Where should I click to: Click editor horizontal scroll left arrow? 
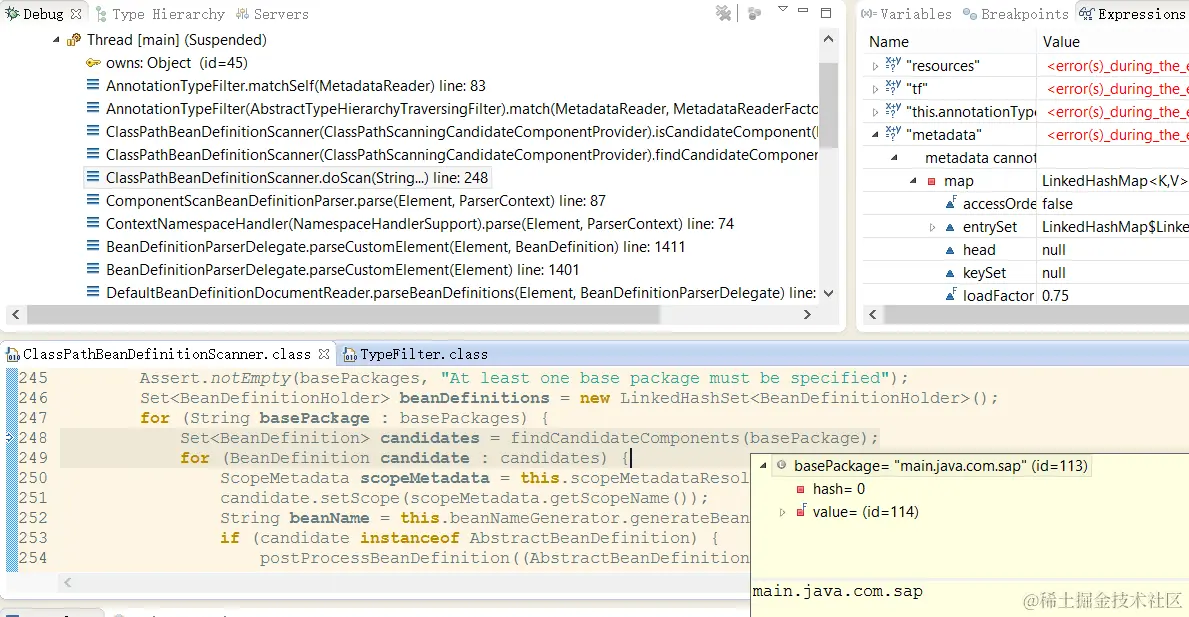[x=67, y=582]
